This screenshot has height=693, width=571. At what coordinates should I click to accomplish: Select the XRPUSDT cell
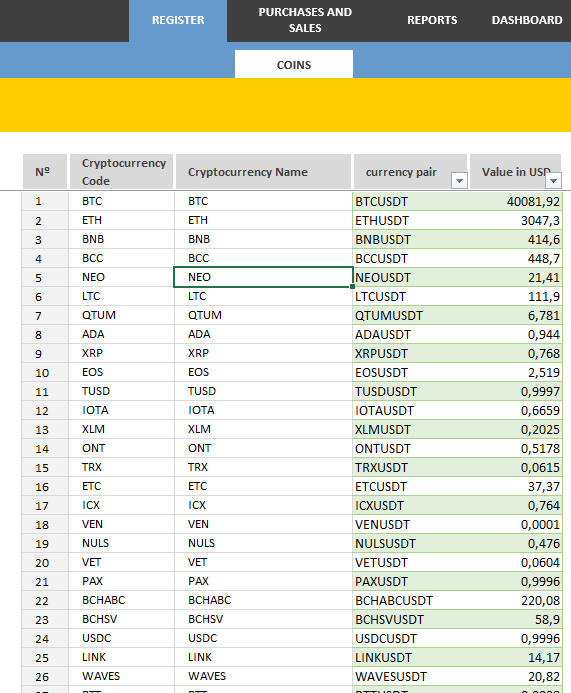(411, 354)
